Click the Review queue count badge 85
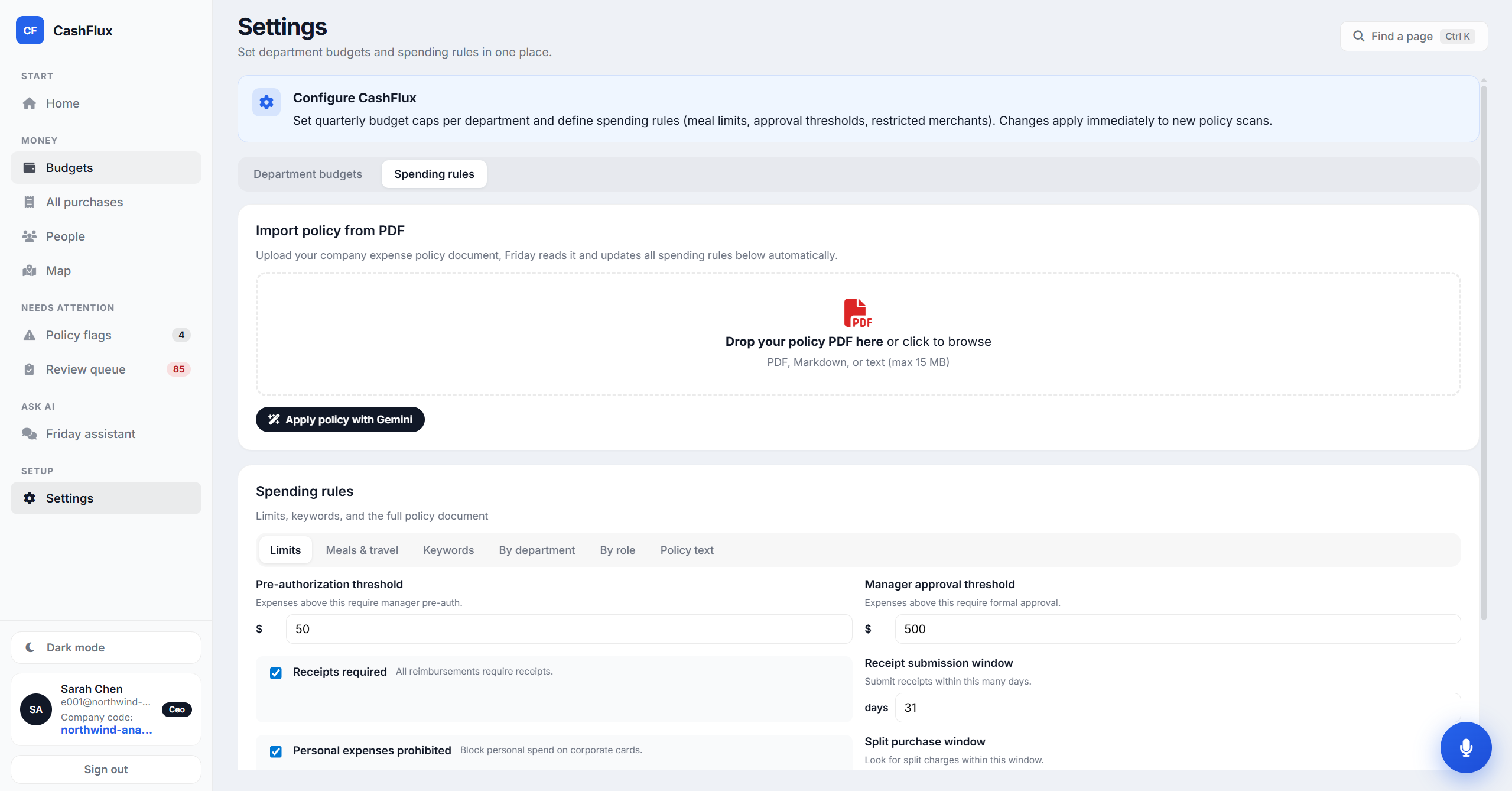The height and width of the screenshot is (791, 1512). click(178, 369)
